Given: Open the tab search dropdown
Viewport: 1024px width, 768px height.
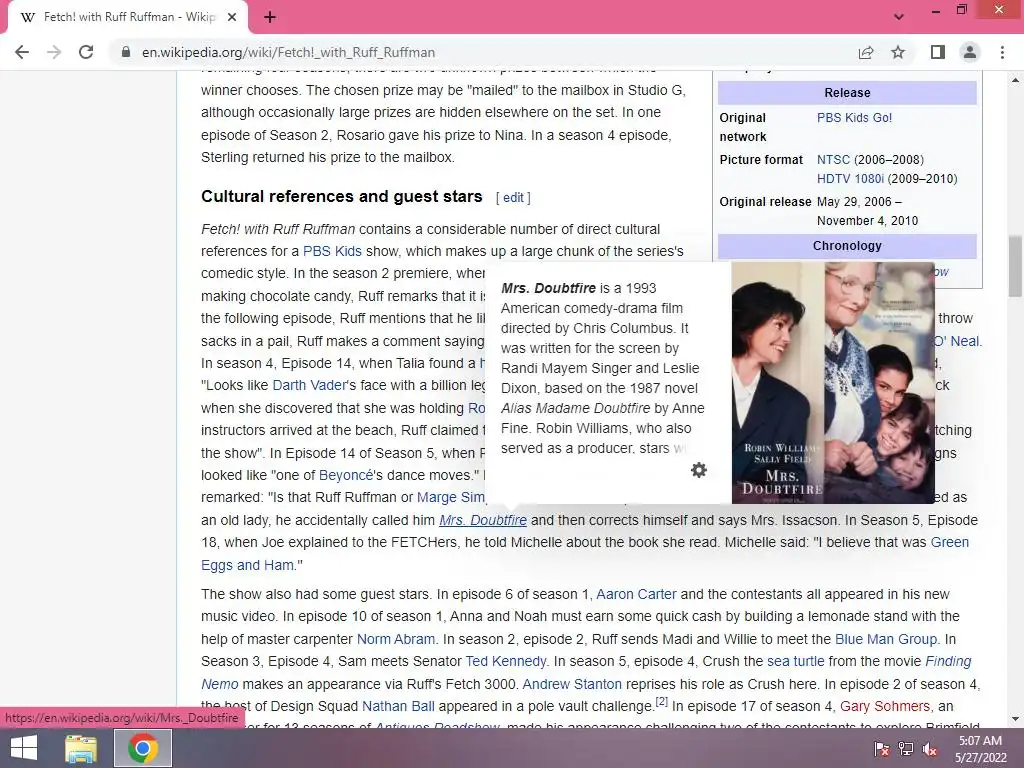Looking at the screenshot, I should 899,17.
